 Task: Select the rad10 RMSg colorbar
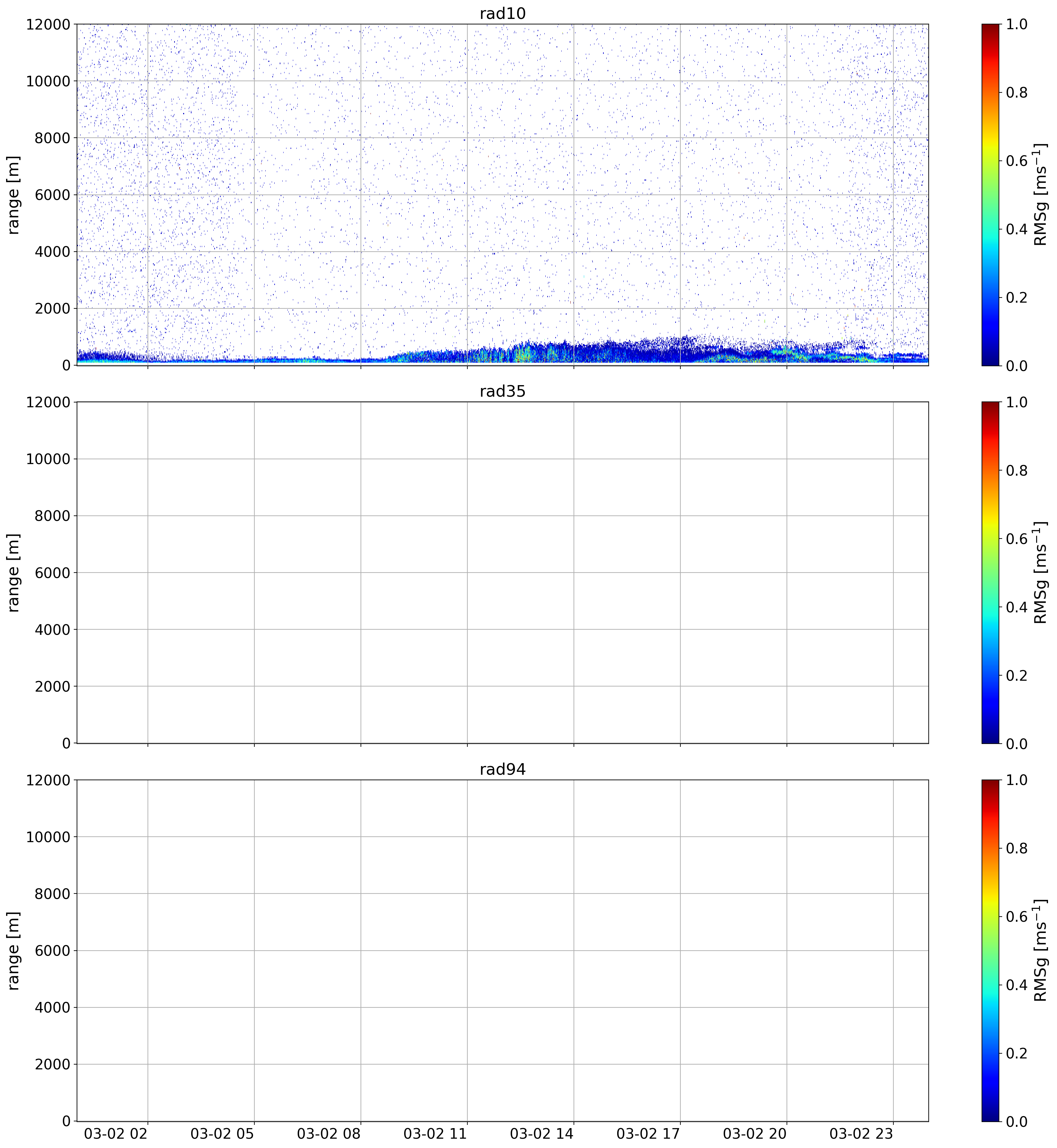[990, 194]
